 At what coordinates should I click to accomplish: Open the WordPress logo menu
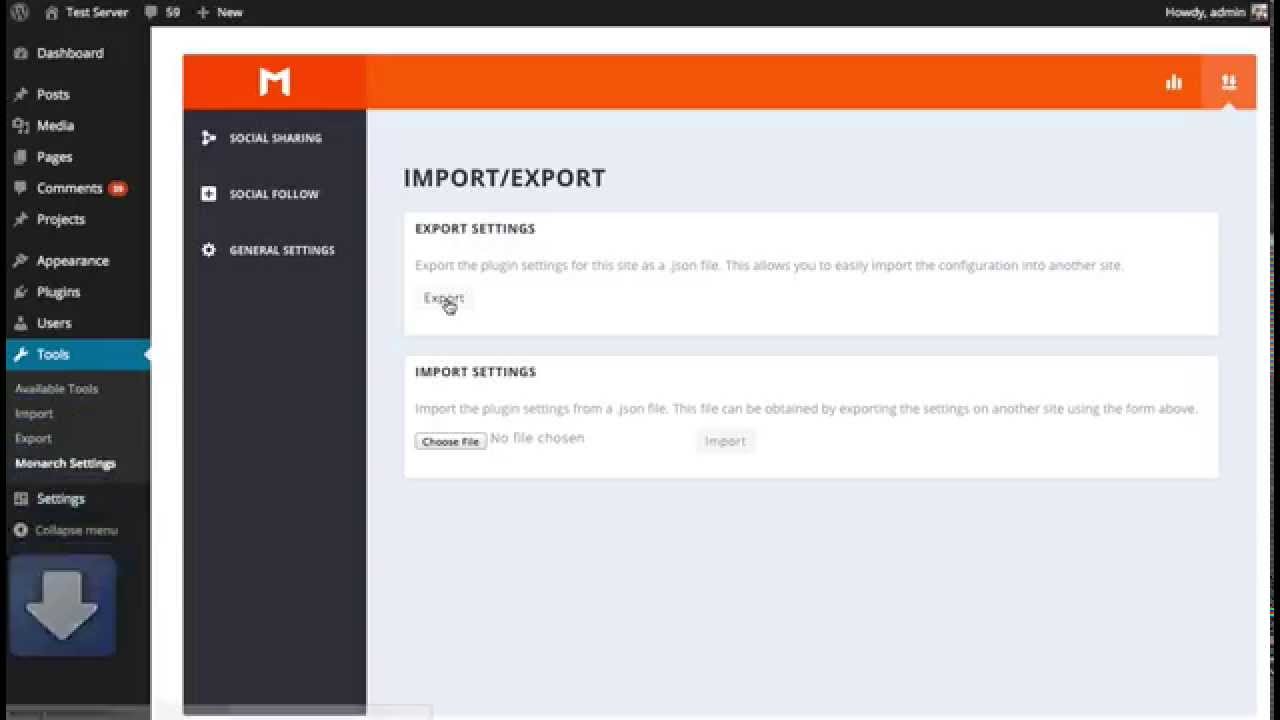(20, 12)
